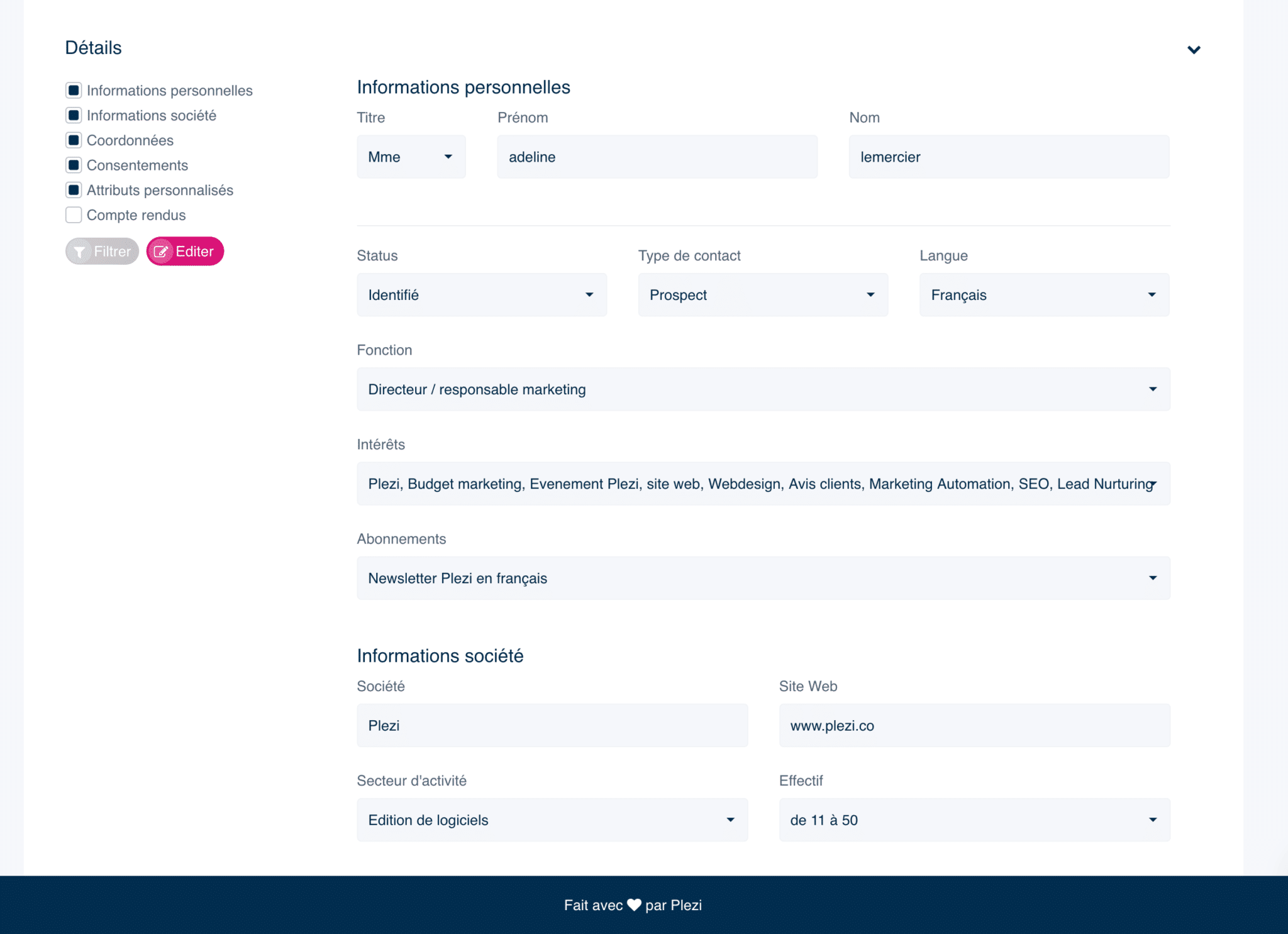Check the Compte rendus checkbox
Screen dimensions: 1288x934
[x=74, y=215]
